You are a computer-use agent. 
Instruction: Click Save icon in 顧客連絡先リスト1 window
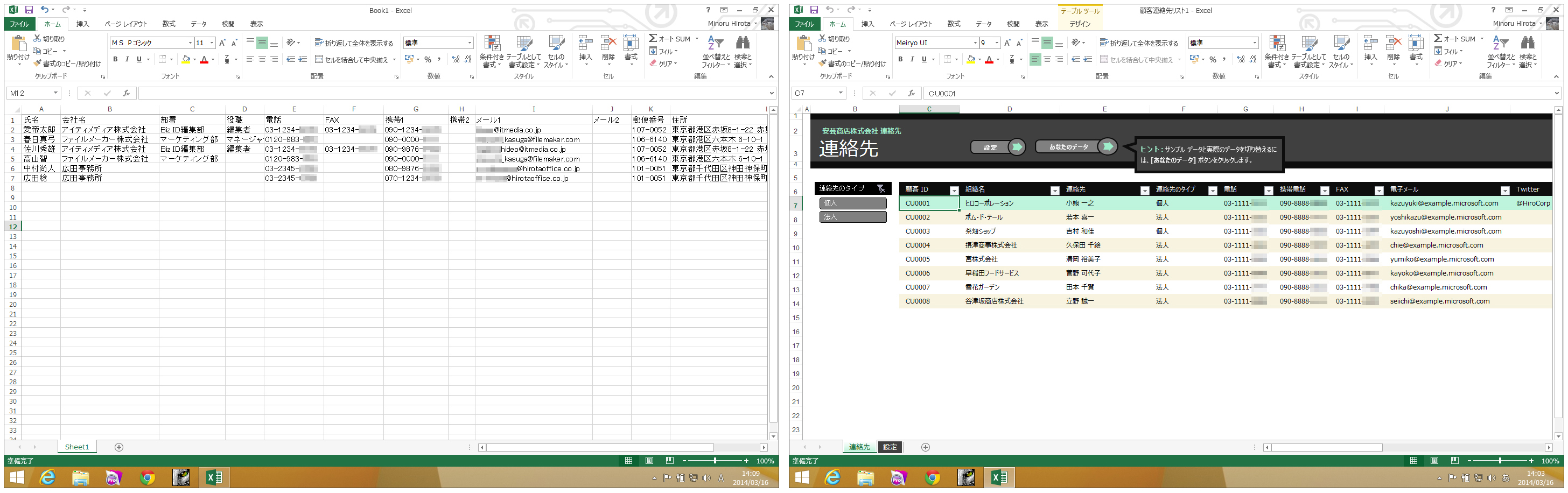click(814, 10)
